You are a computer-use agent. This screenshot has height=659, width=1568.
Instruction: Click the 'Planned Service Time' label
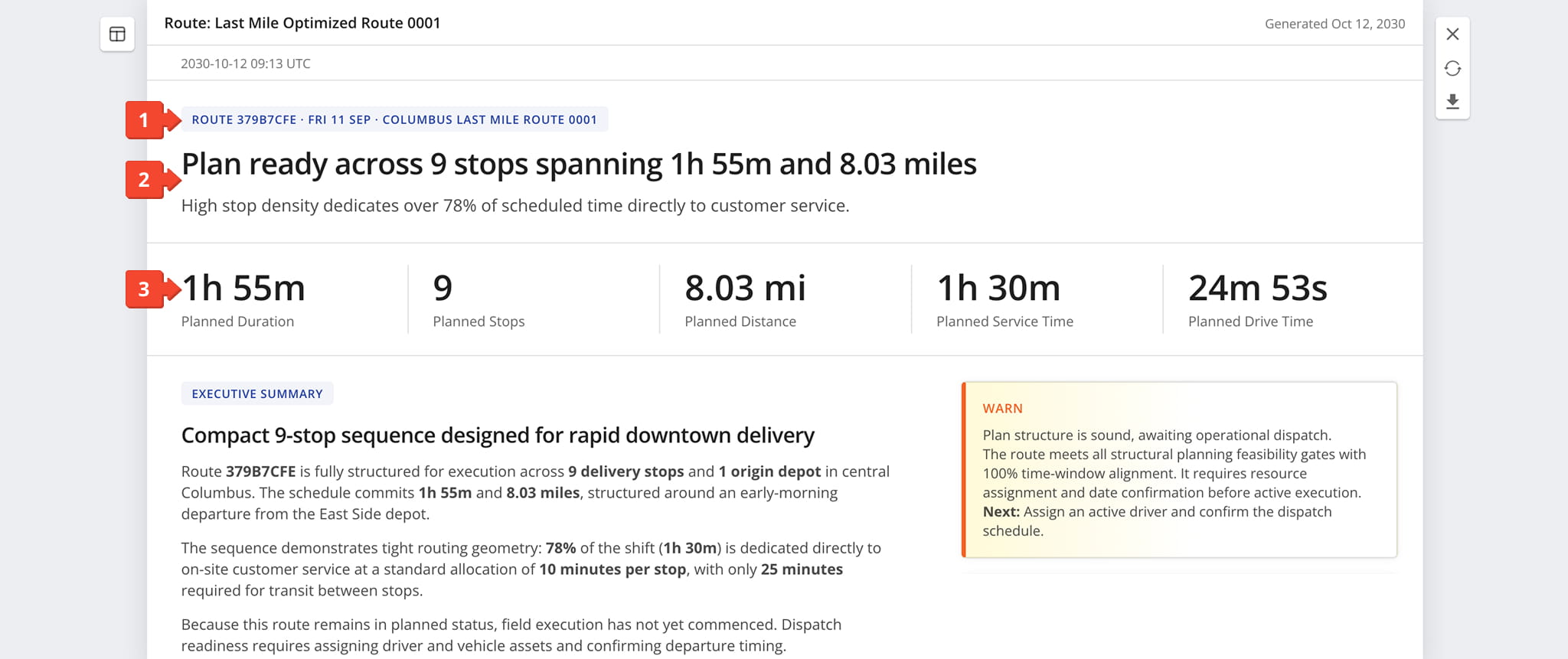pyautogui.click(x=1004, y=321)
